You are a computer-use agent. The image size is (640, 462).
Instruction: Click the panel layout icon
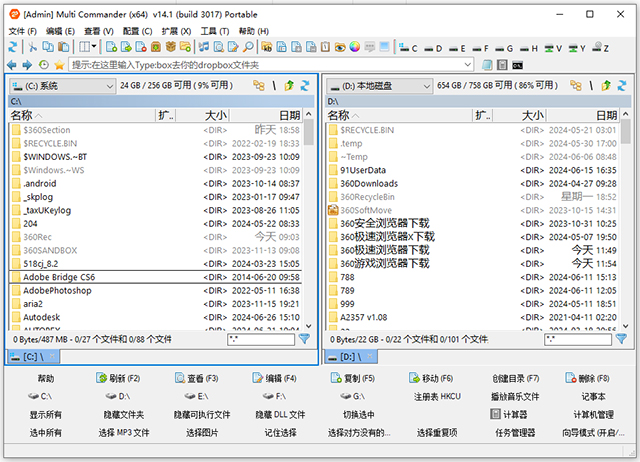(84, 47)
